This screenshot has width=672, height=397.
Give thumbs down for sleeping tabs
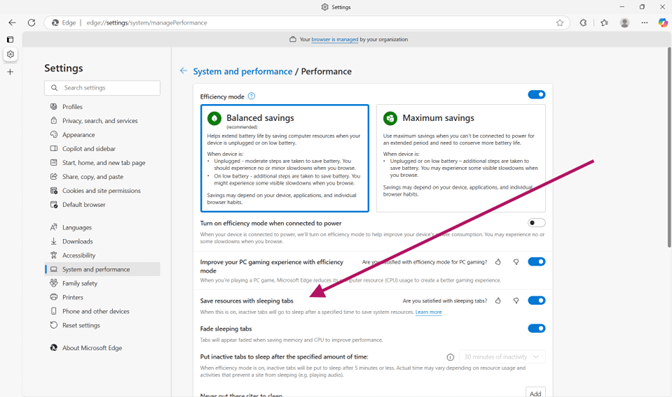coord(516,301)
